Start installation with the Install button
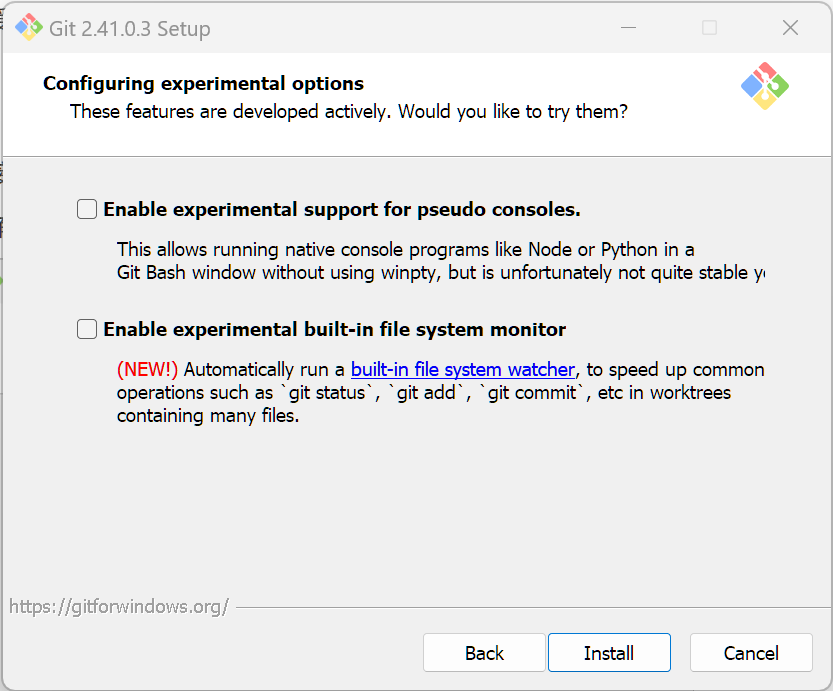 point(608,653)
